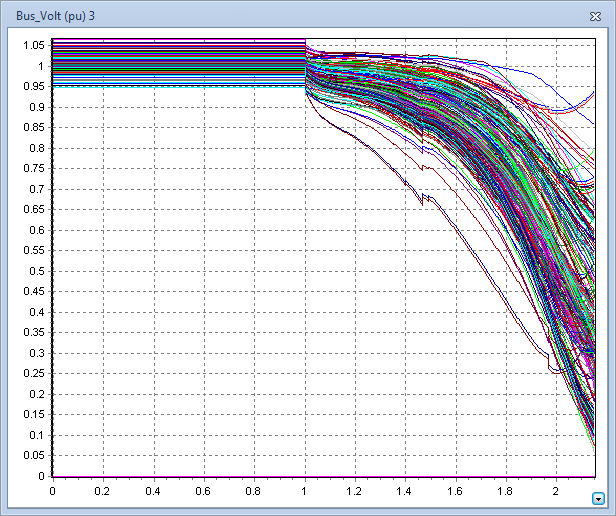Open the plot options dropdown arrow

[598, 499]
